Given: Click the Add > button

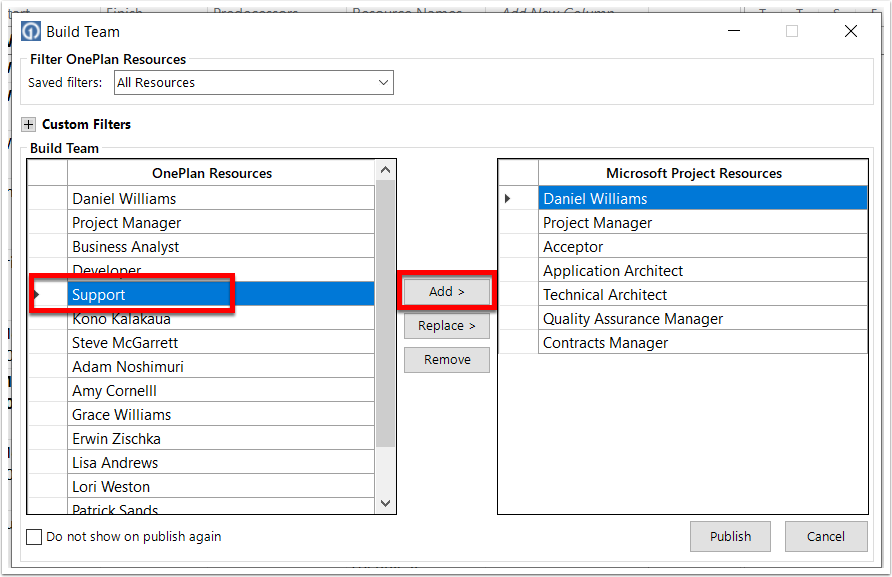Looking at the screenshot, I should point(447,291).
